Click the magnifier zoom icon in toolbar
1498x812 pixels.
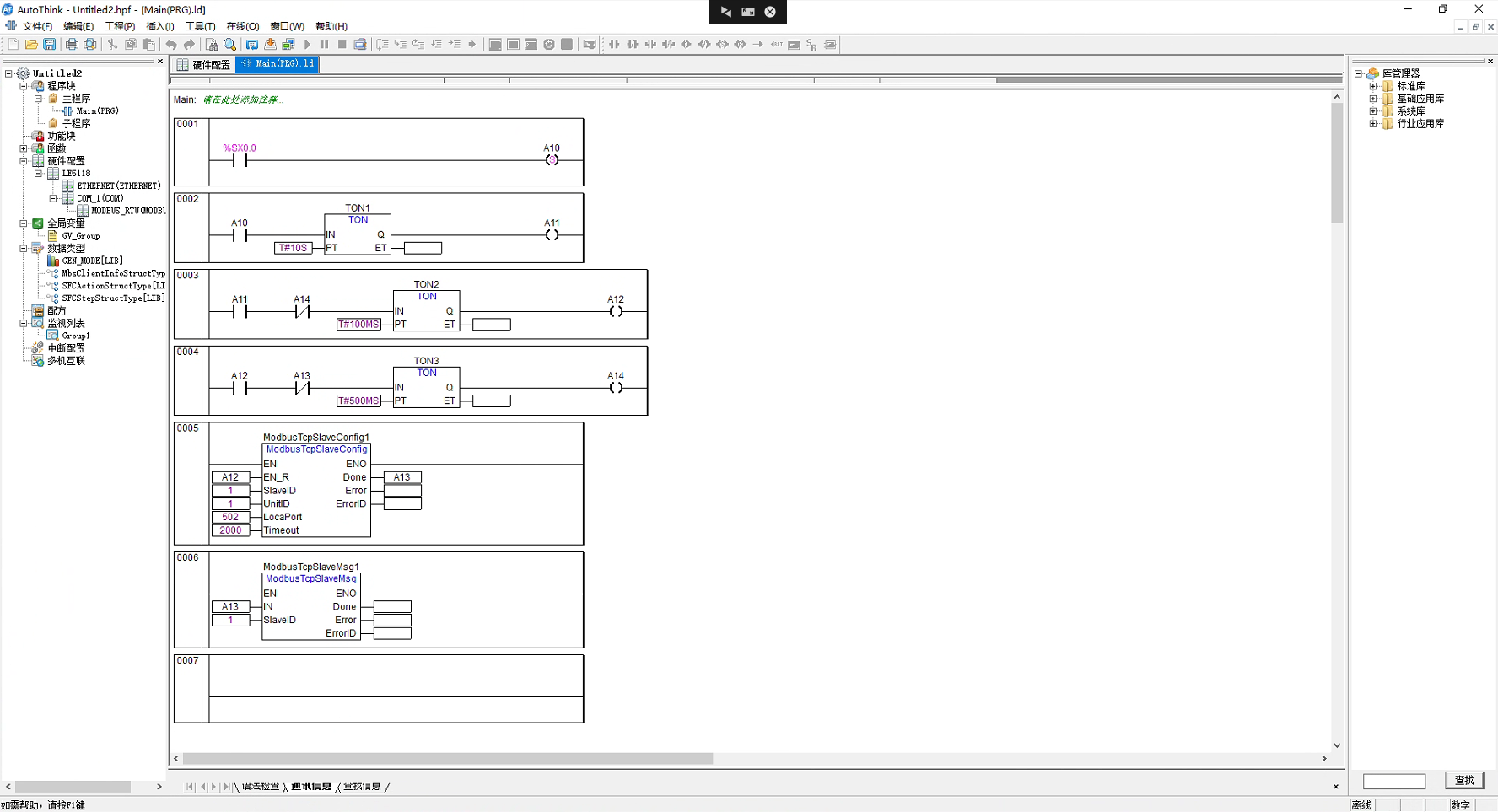pyautogui.click(x=229, y=45)
